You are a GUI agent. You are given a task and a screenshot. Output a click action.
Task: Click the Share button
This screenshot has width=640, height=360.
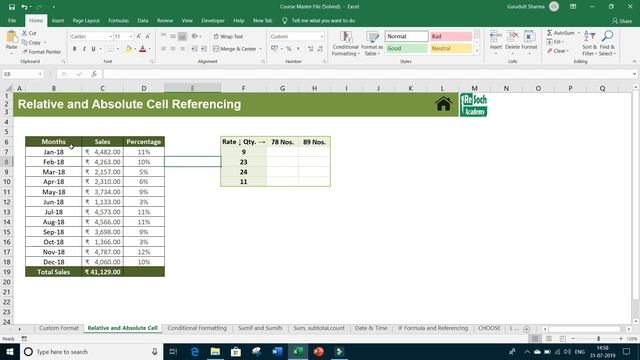[x=622, y=21]
